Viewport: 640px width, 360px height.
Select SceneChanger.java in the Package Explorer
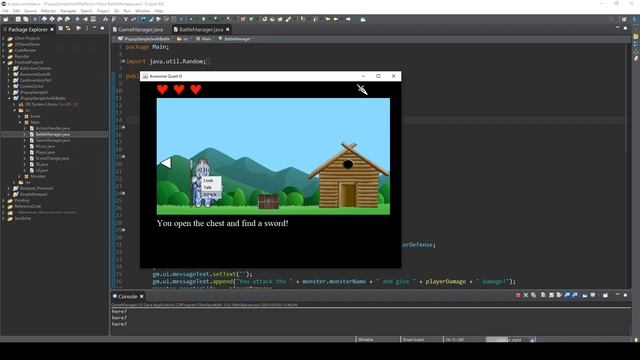click(52, 158)
